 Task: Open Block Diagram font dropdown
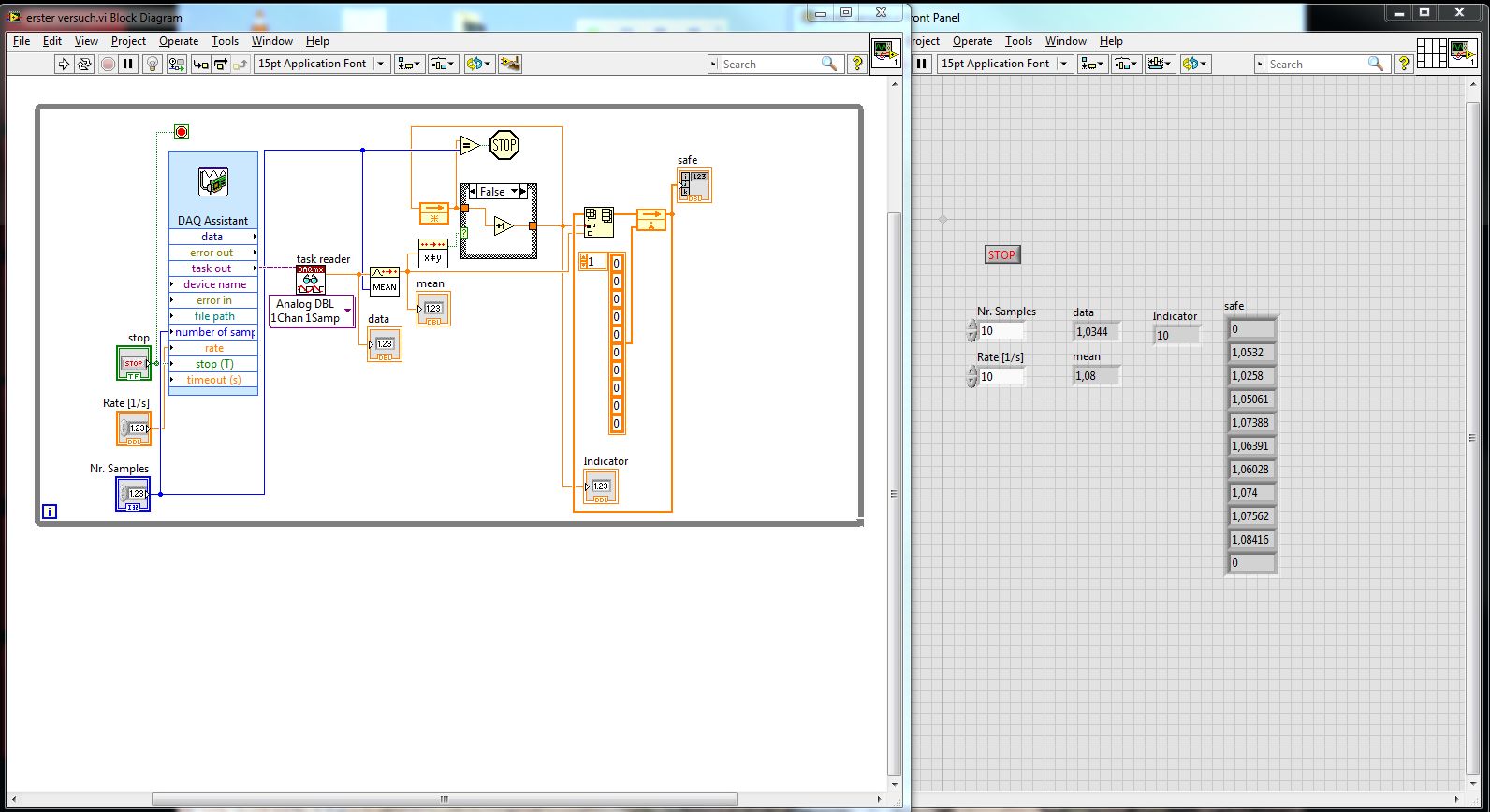[380, 64]
